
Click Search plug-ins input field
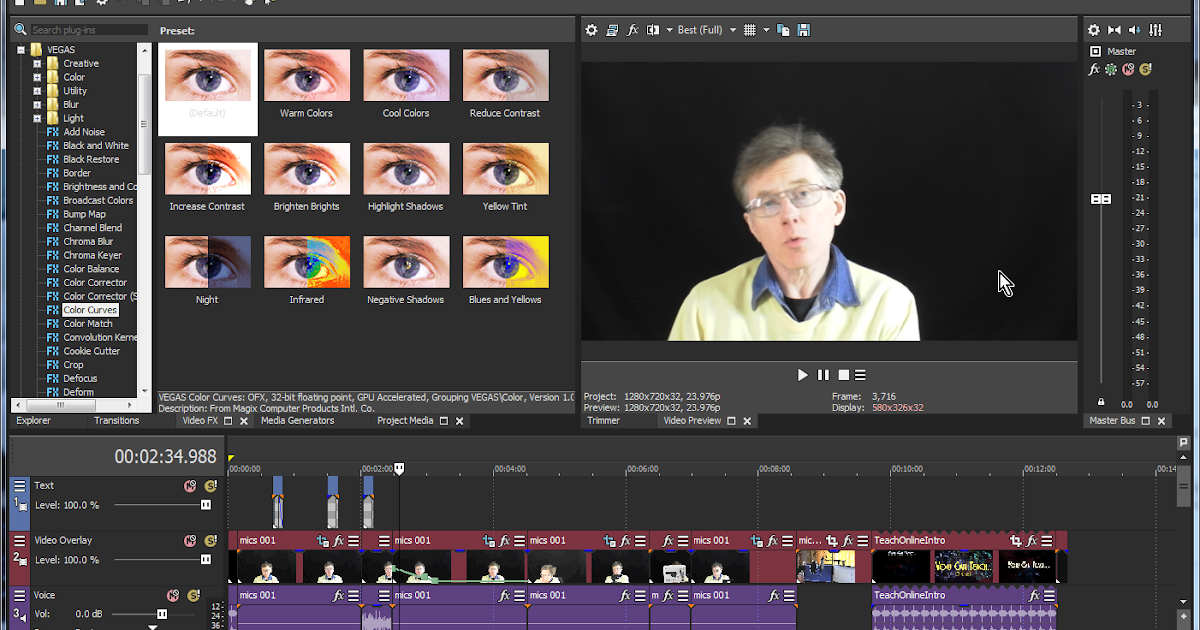[x=89, y=30]
